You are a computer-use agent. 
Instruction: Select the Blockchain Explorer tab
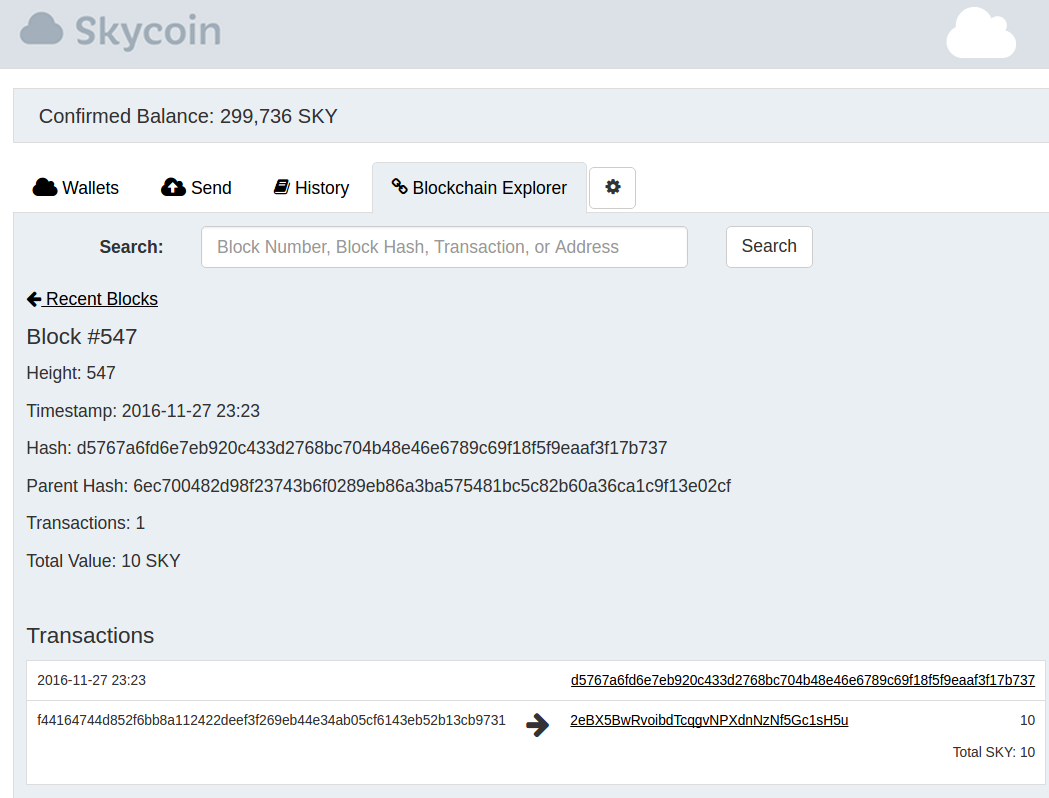coord(480,188)
